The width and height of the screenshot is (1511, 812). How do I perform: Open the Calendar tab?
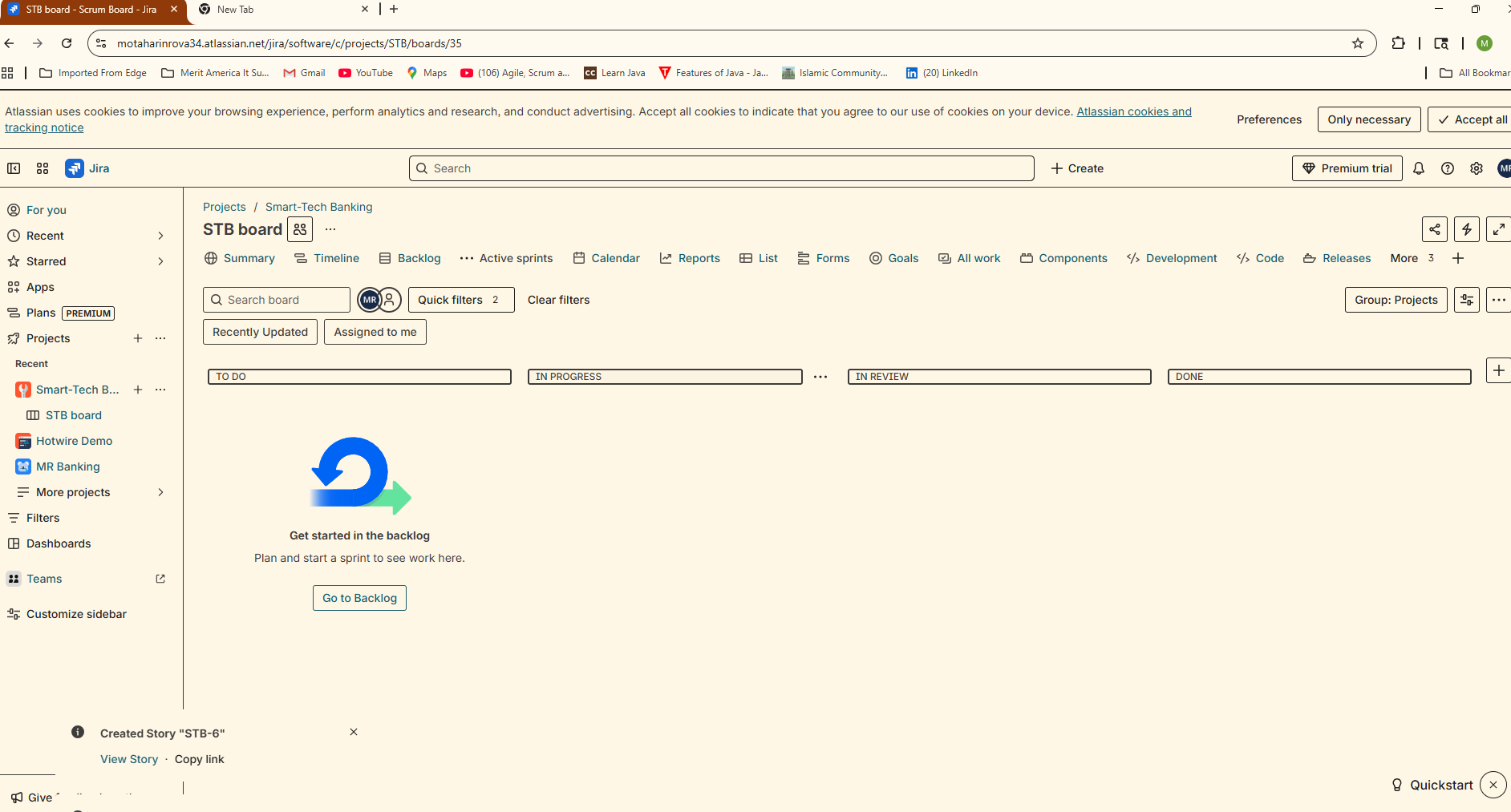click(x=606, y=258)
